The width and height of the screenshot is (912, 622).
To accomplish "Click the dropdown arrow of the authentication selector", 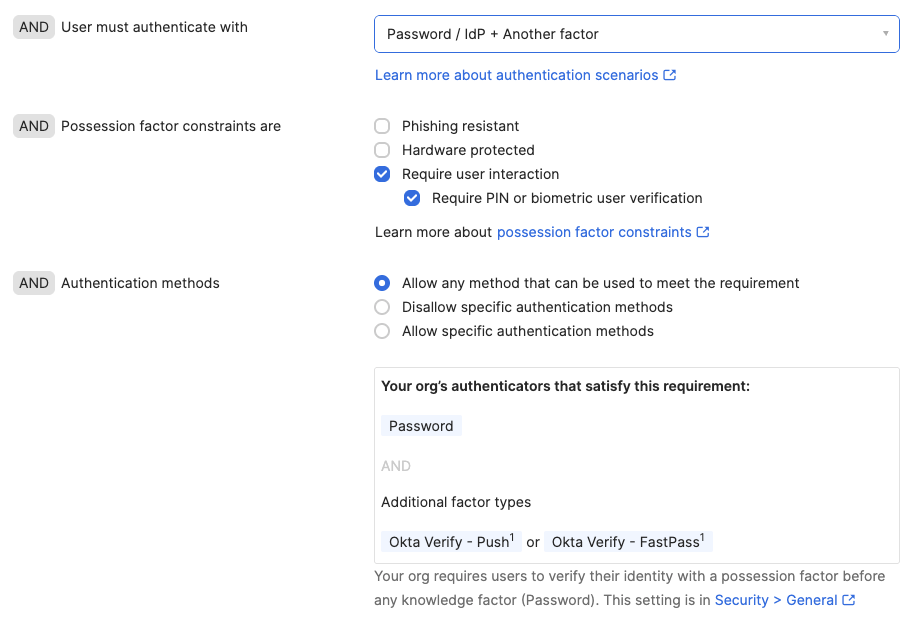I will click(885, 34).
